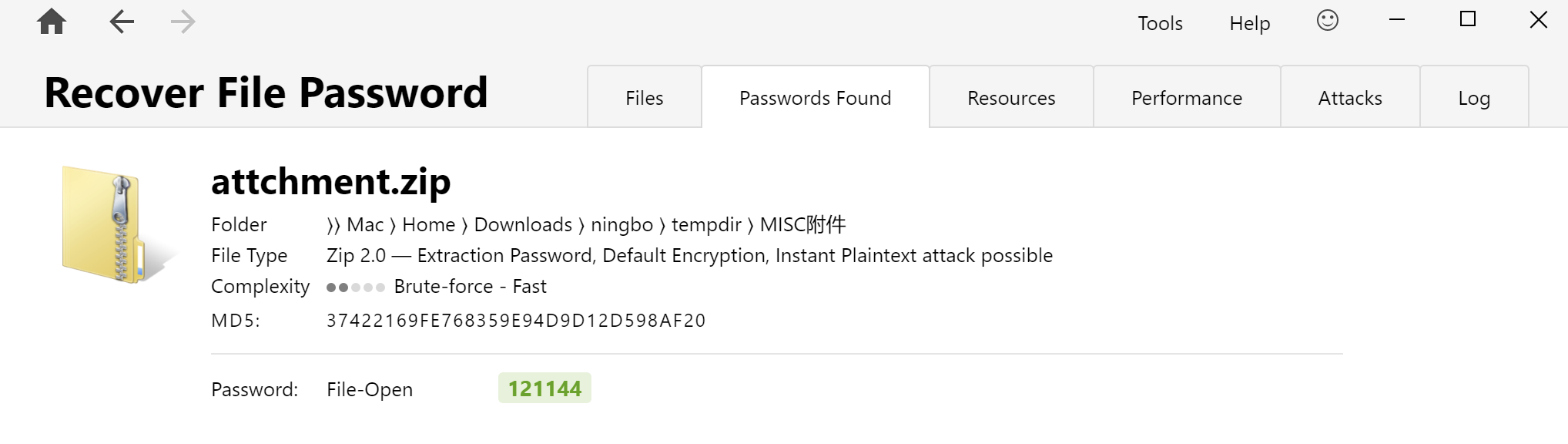Select the MD5 hash value text
The width and height of the screenshot is (1568, 444).
coord(516,320)
